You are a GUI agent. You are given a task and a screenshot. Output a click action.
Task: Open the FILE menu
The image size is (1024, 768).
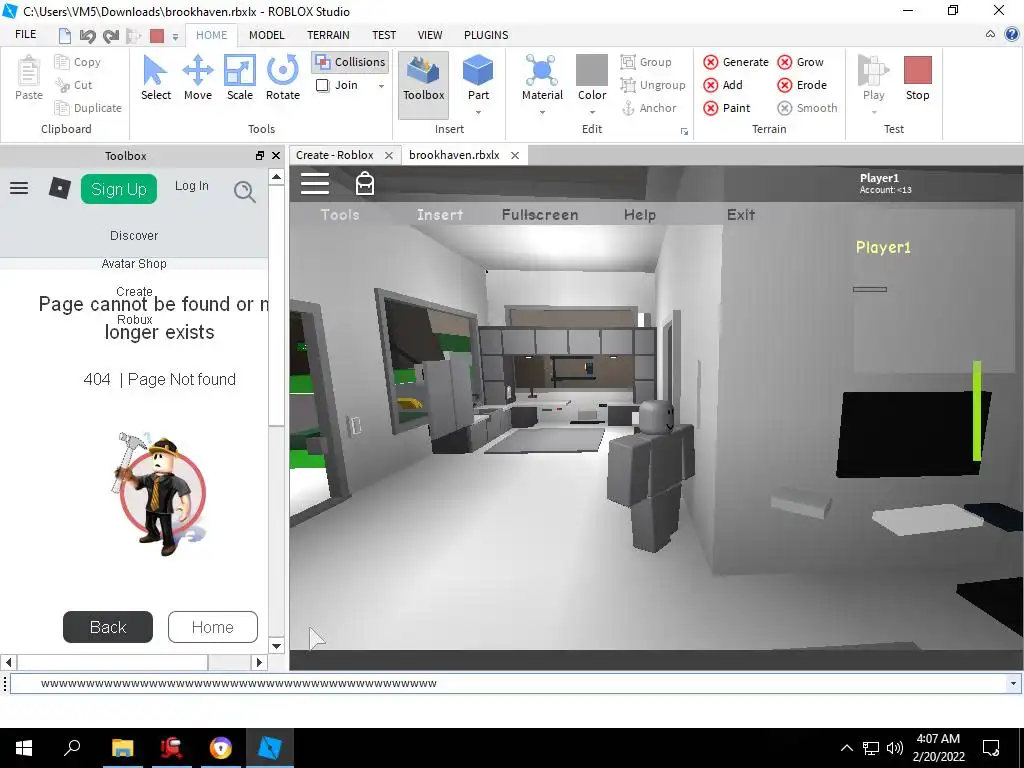pyautogui.click(x=25, y=35)
